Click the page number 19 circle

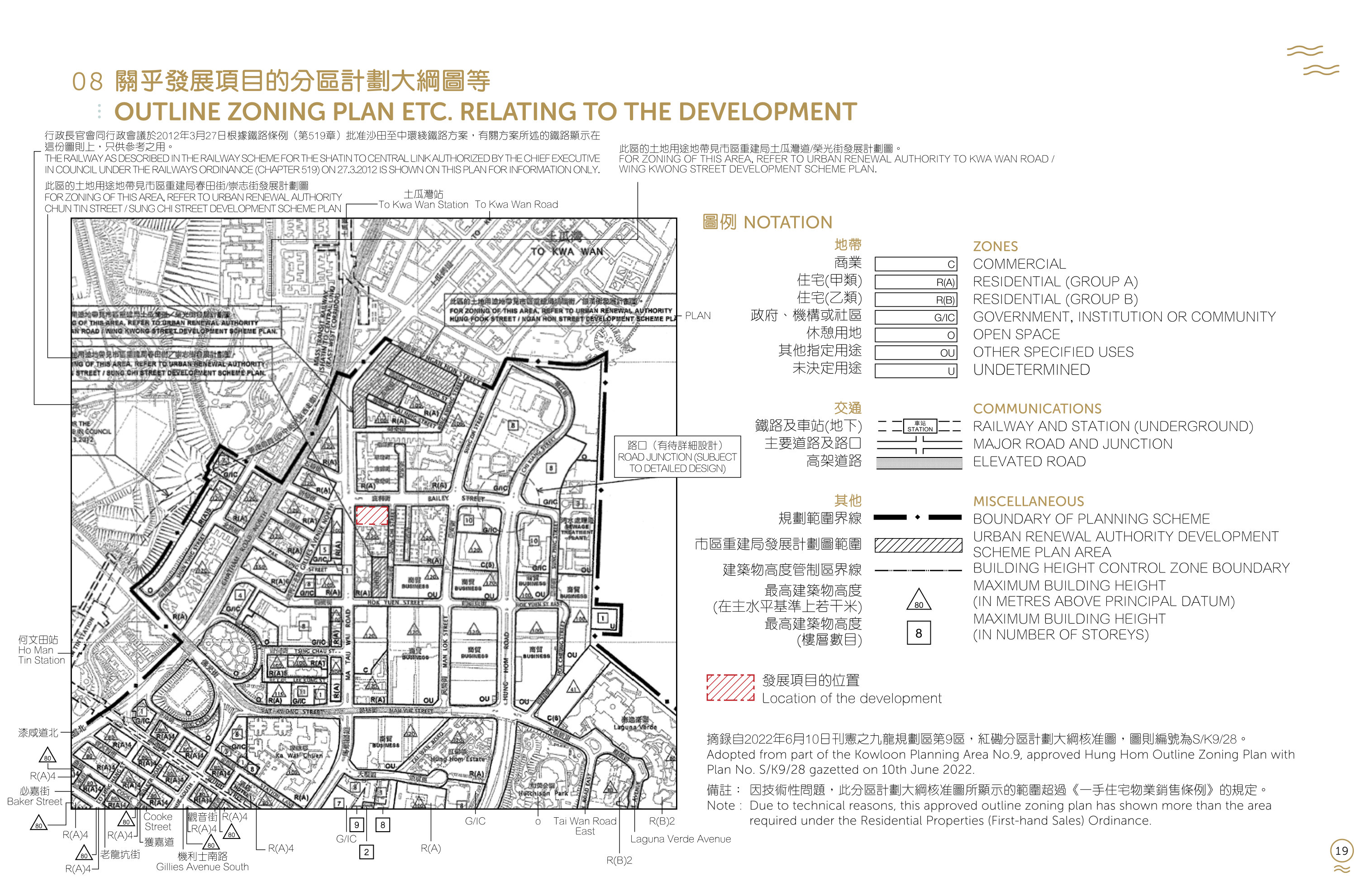(1341, 850)
